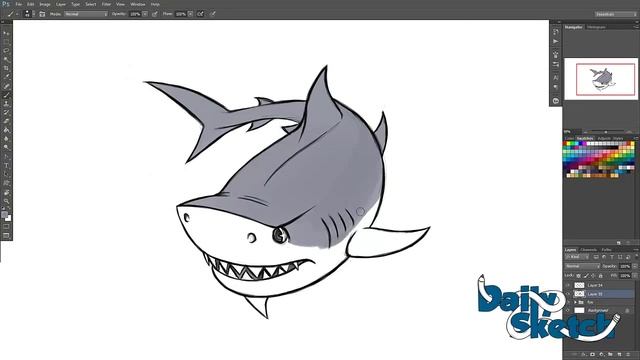The width and height of the screenshot is (640, 360).
Task: Toggle Quick Mask mode
Action: coord(6,227)
